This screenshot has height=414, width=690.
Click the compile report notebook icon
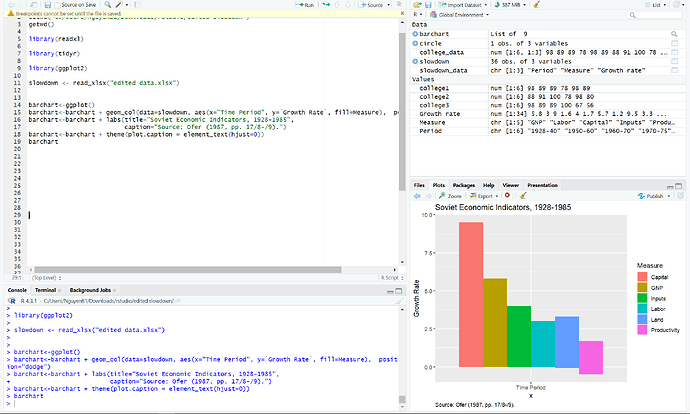click(138, 5)
